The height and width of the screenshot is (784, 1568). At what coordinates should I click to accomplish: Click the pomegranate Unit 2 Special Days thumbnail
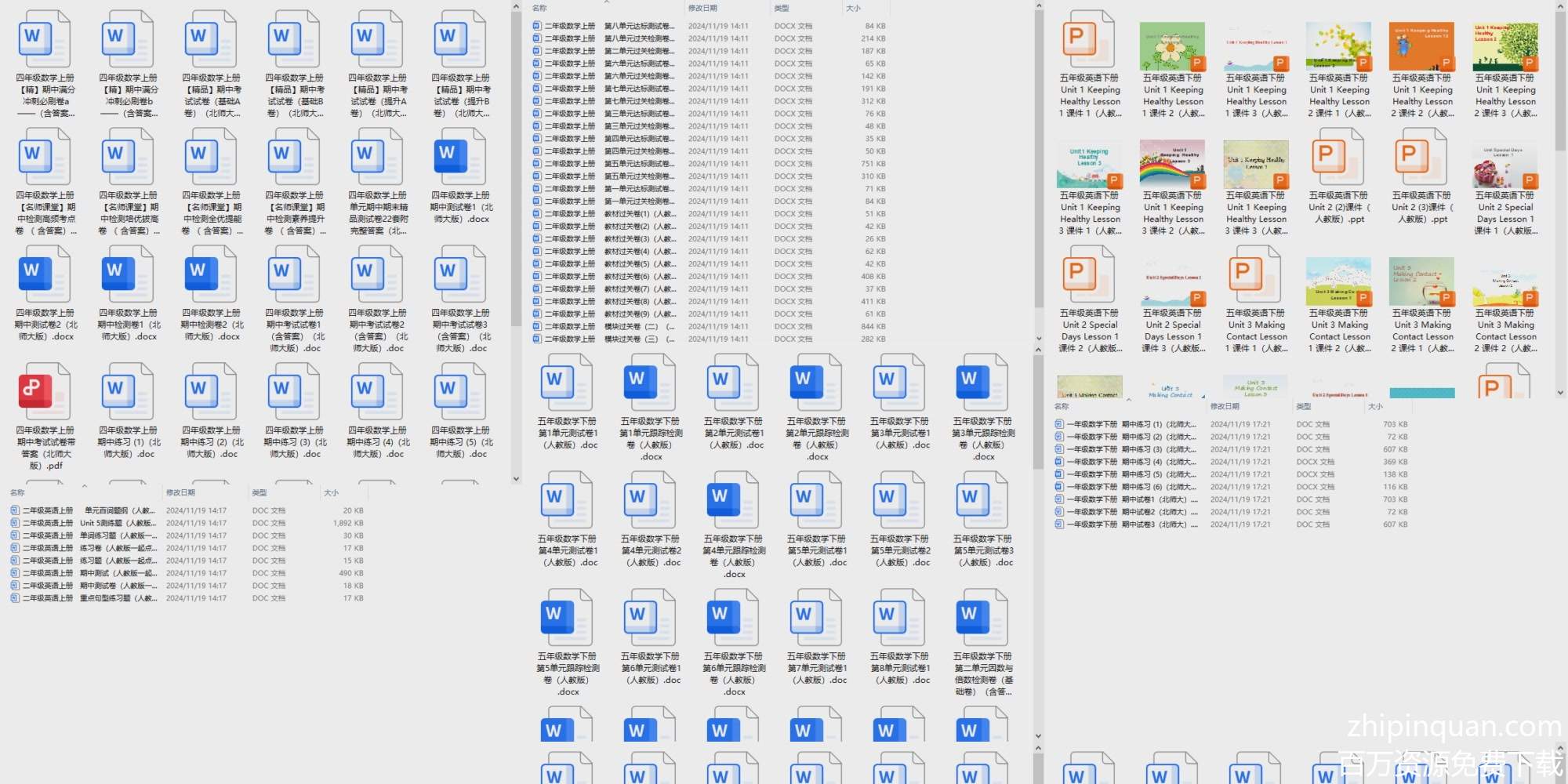1505,165
